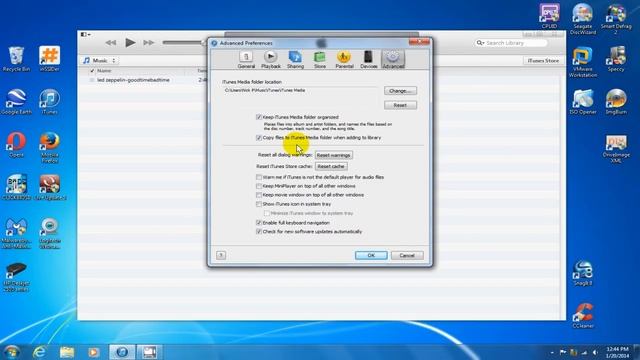Select the Speccy desktop icon
Screen dimensions: 640x360
tap(616, 59)
